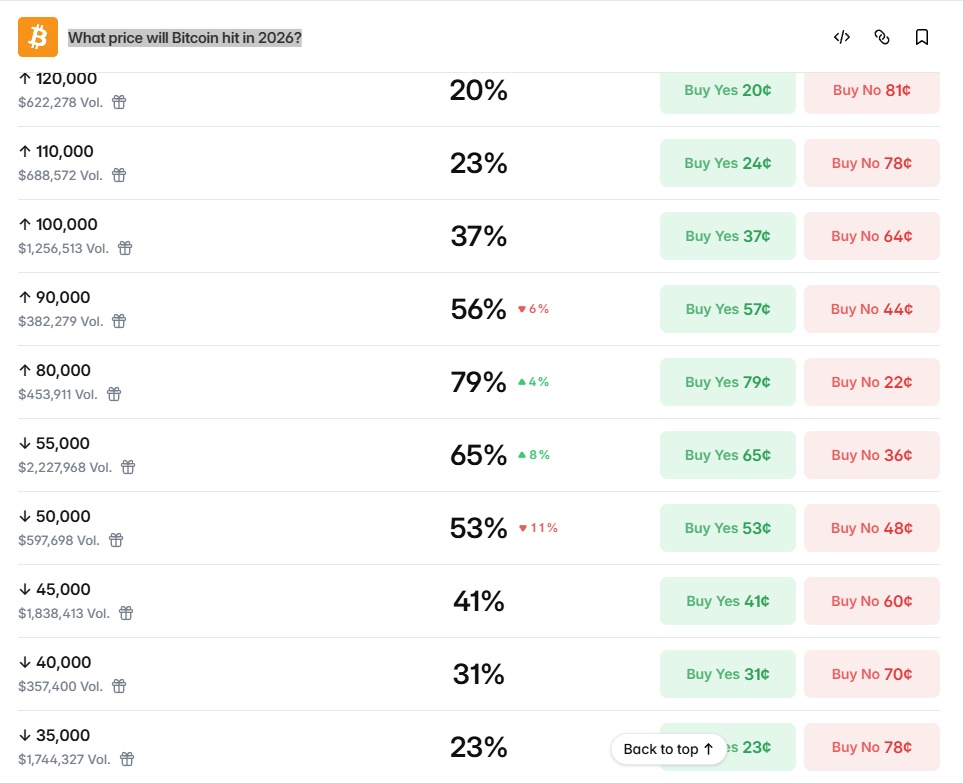
Task: Click gift icon for ↓ 45,000 row
Action: (126, 613)
